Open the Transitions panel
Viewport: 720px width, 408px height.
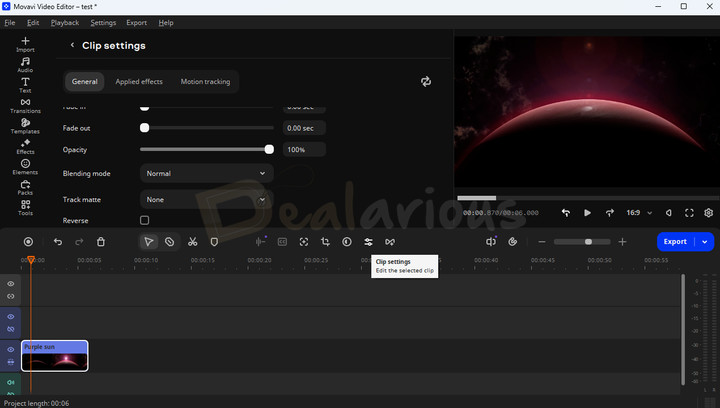25,106
